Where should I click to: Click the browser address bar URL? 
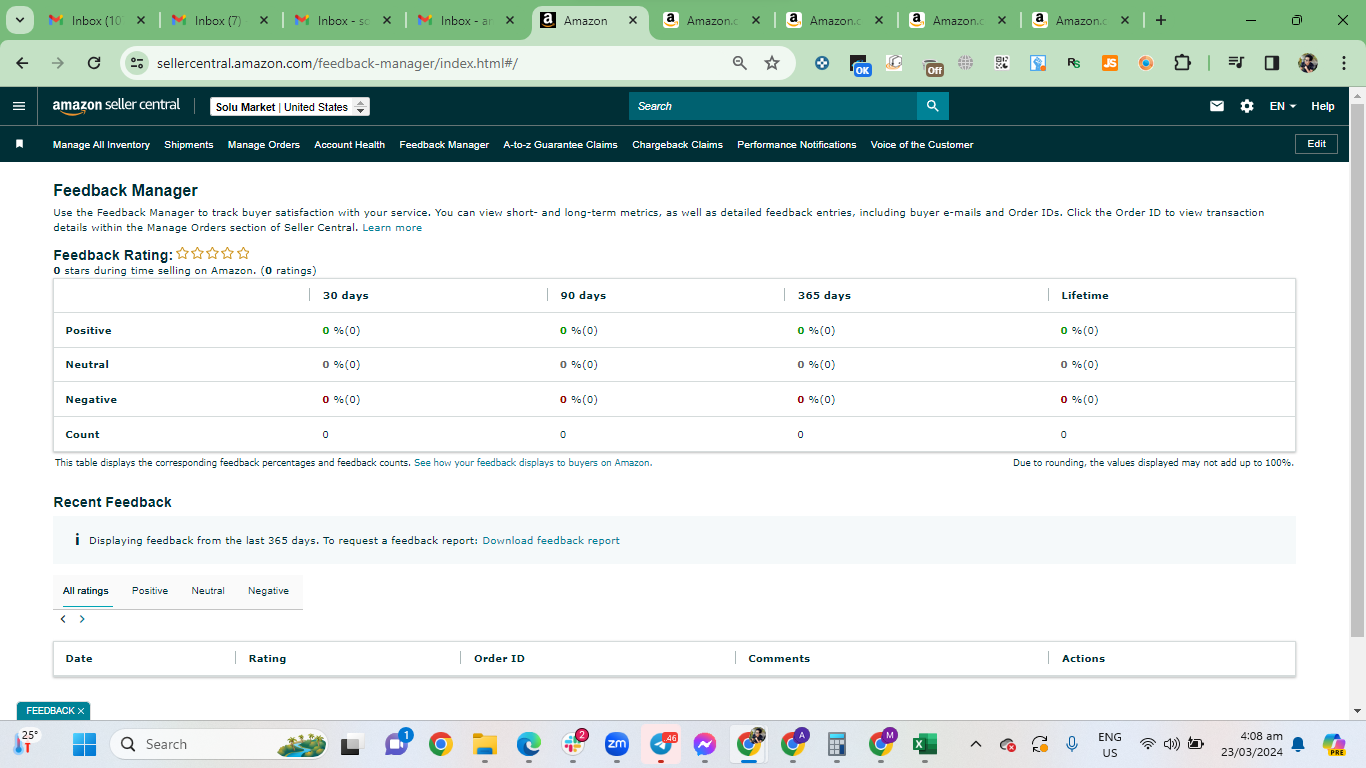(337, 63)
